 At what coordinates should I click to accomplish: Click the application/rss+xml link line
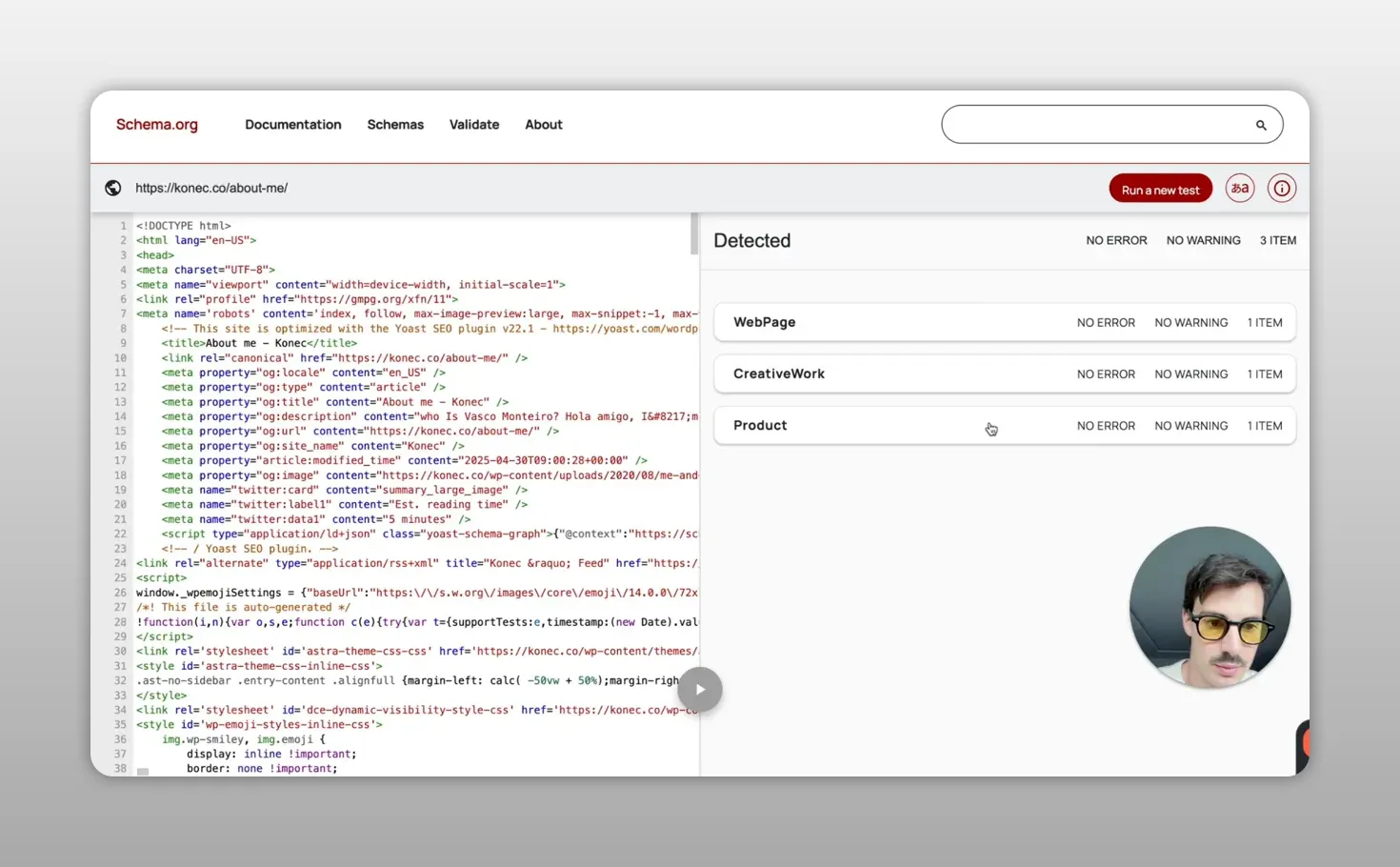pos(417,563)
